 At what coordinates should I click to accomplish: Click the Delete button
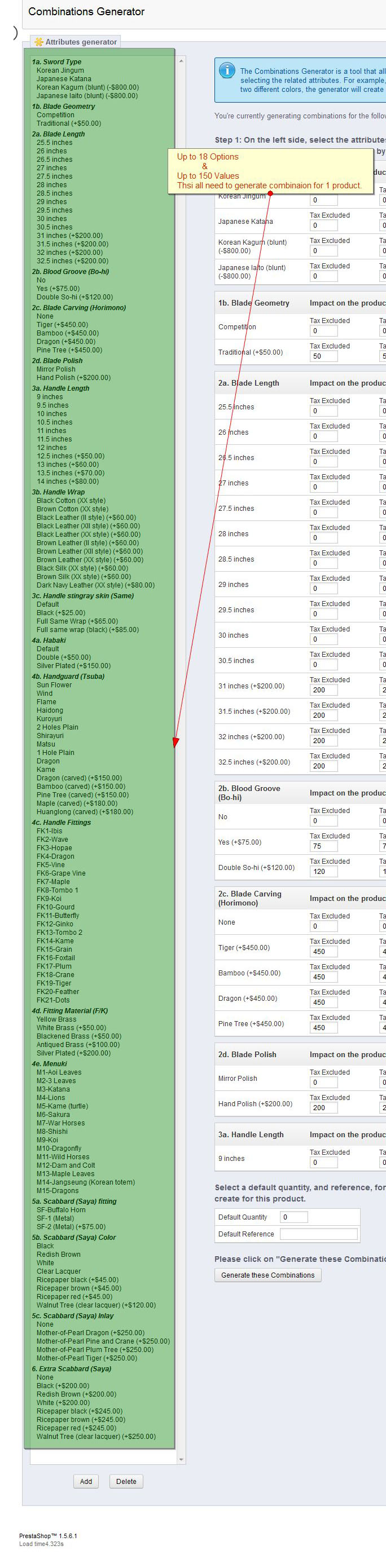click(126, 1481)
